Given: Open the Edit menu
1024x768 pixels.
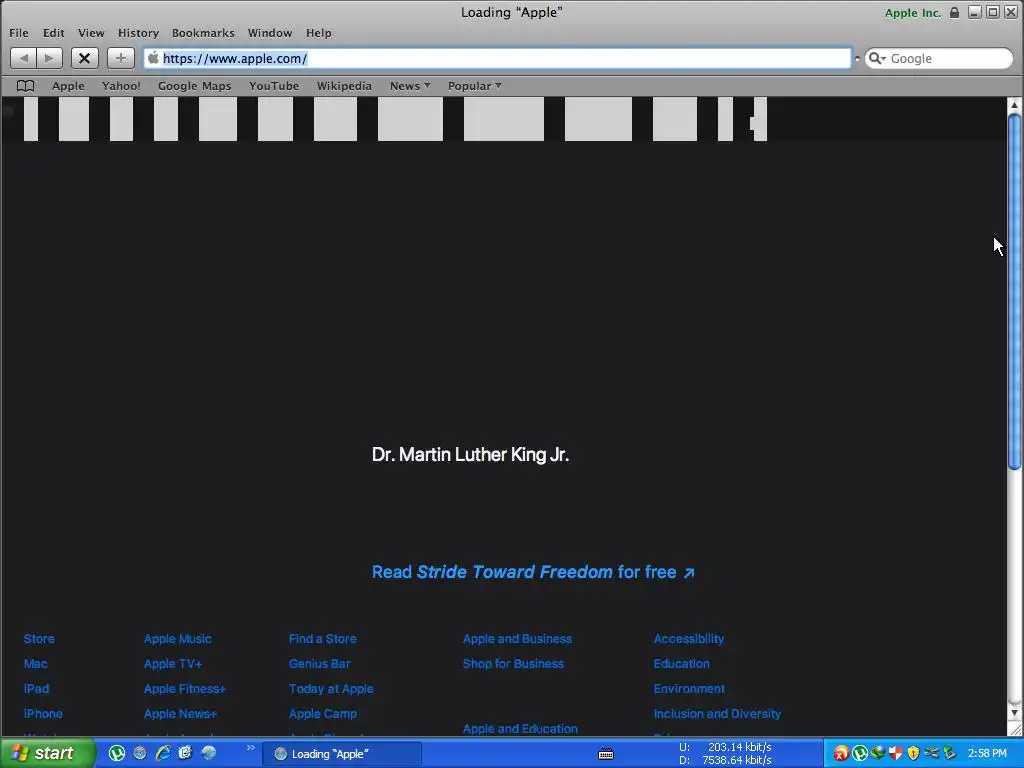Looking at the screenshot, I should click(54, 33).
